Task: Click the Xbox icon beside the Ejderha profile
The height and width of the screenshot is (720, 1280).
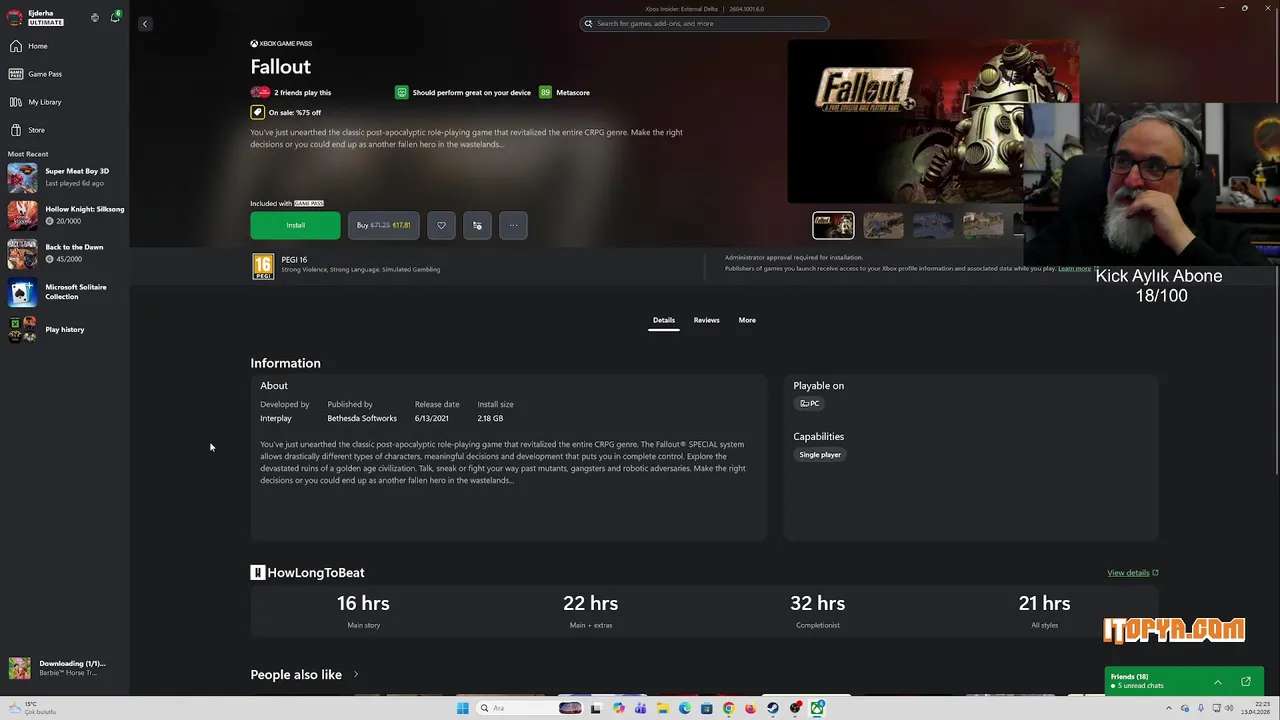Action: (95, 17)
